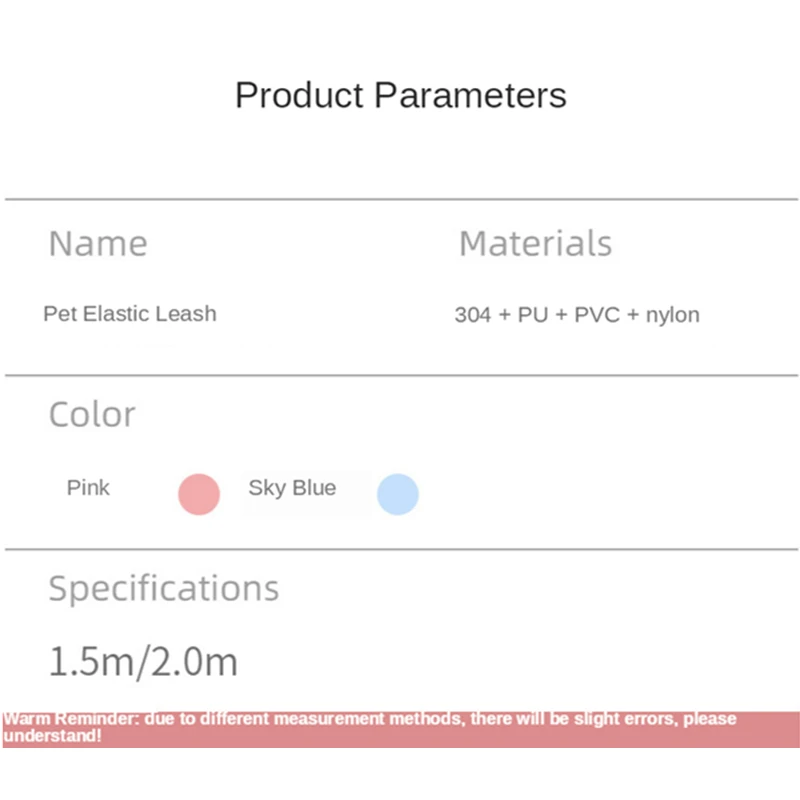Click the 304 material entry
The width and height of the screenshot is (800, 800).
click(473, 315)
